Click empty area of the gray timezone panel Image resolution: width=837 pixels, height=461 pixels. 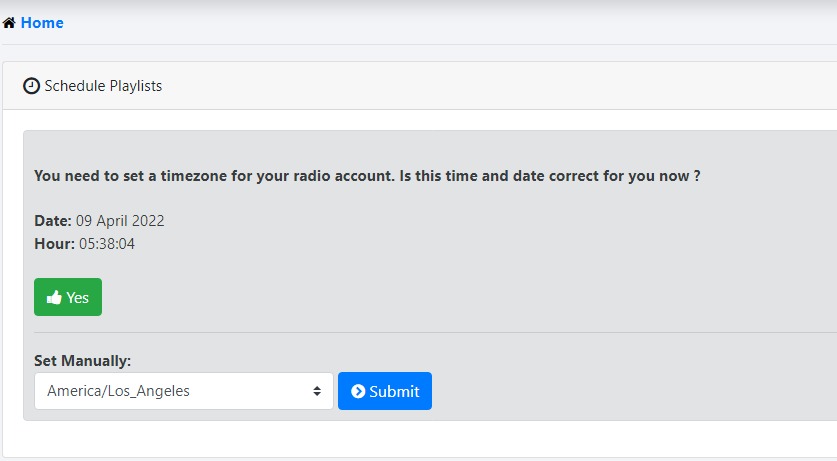[x=600, y=260]
